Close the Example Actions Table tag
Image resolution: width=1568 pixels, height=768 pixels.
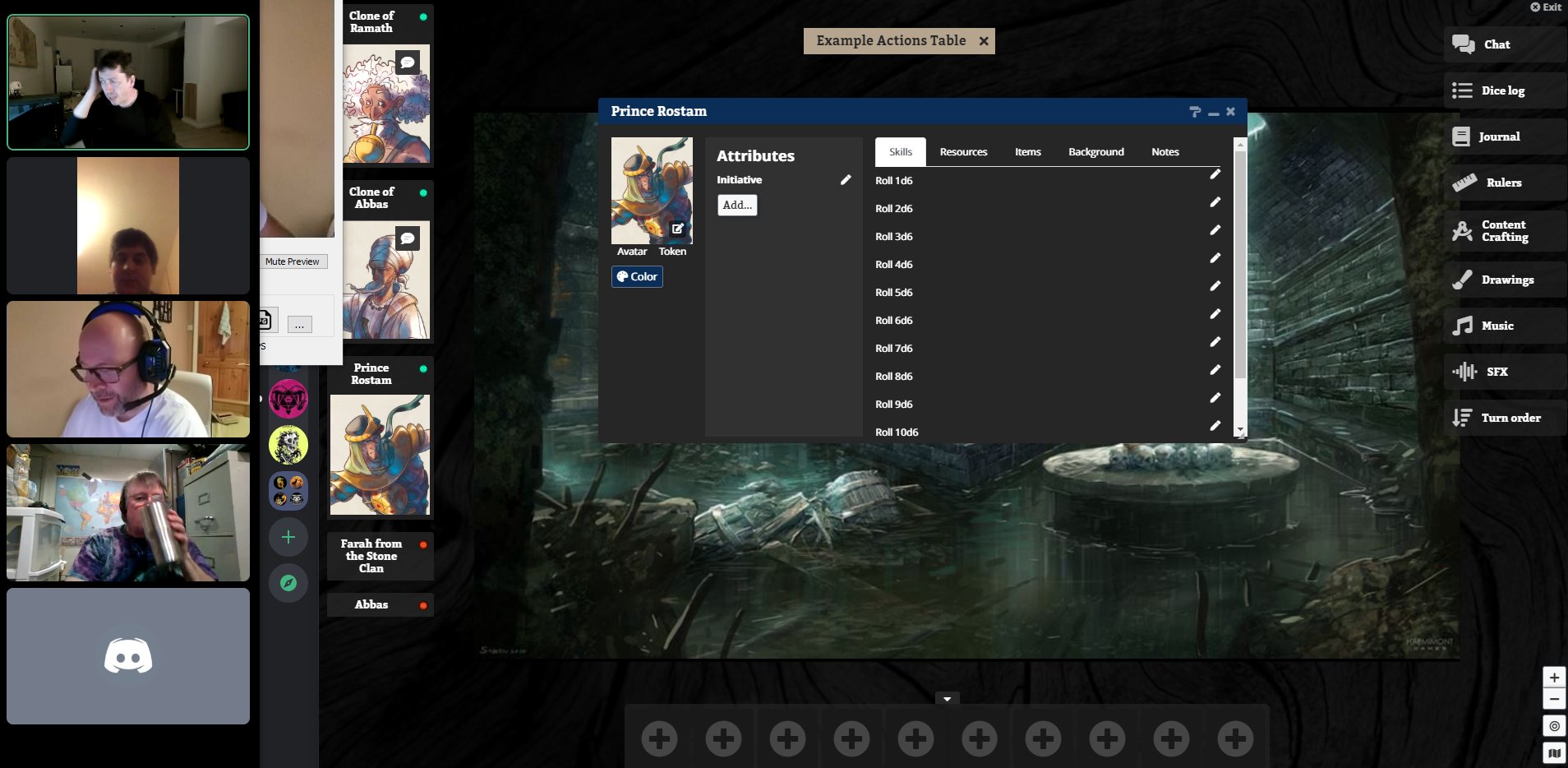coord(984,41)
